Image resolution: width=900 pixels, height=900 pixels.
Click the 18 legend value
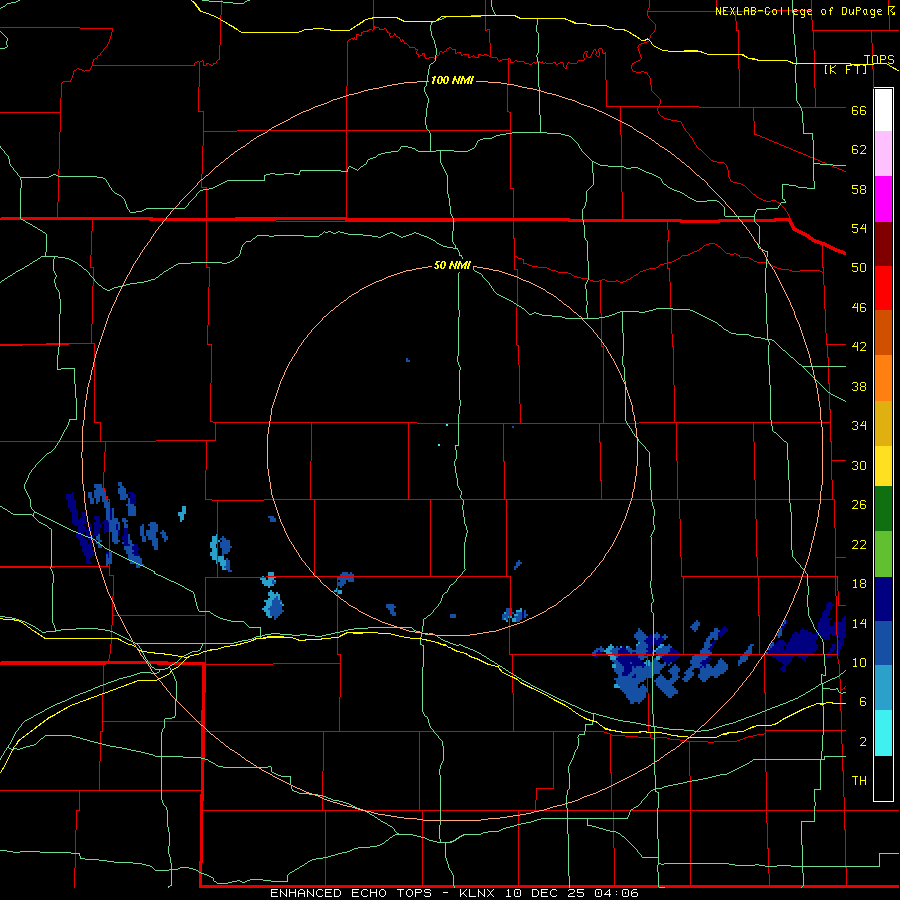[859, 584]
